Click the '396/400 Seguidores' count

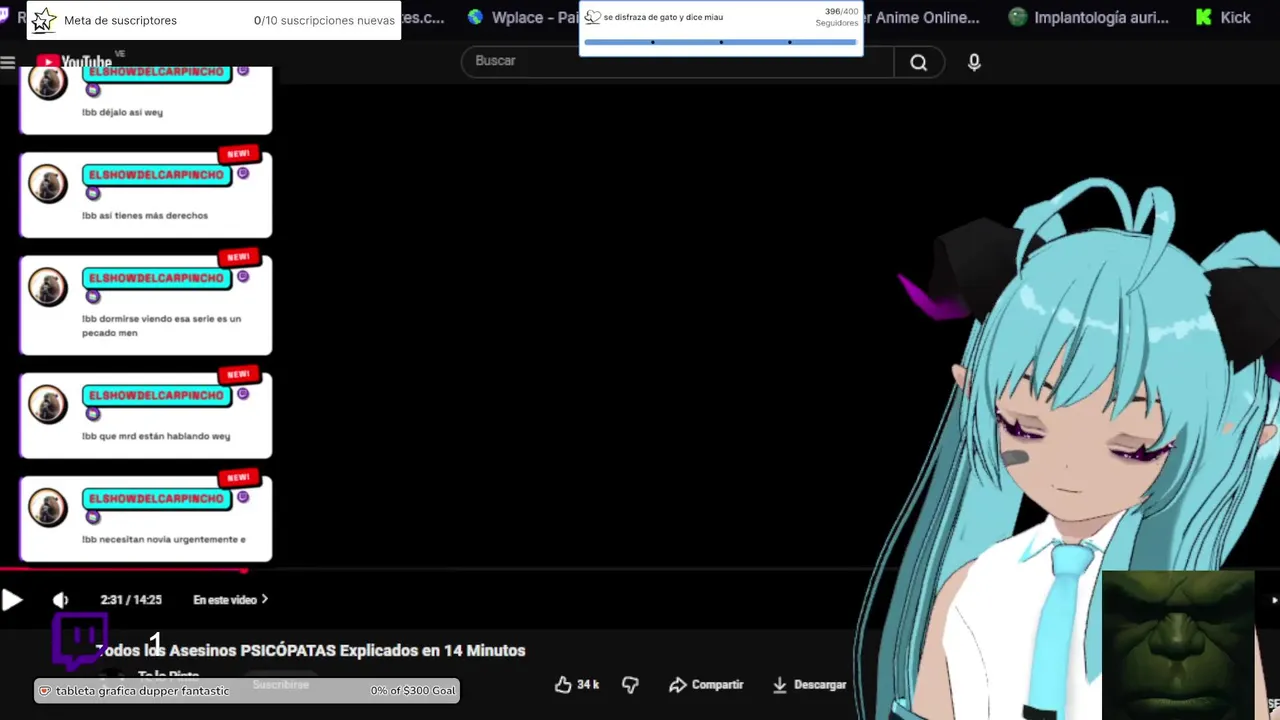pyautogui.click(x=836, y=17)
